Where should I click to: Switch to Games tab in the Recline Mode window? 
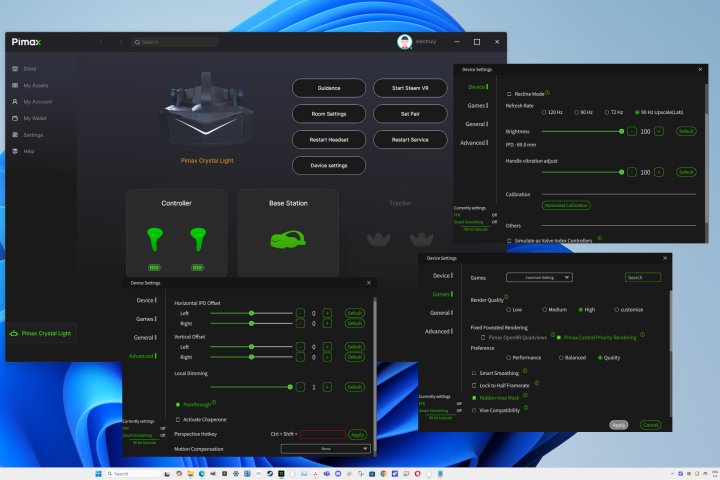coord(477,106)
